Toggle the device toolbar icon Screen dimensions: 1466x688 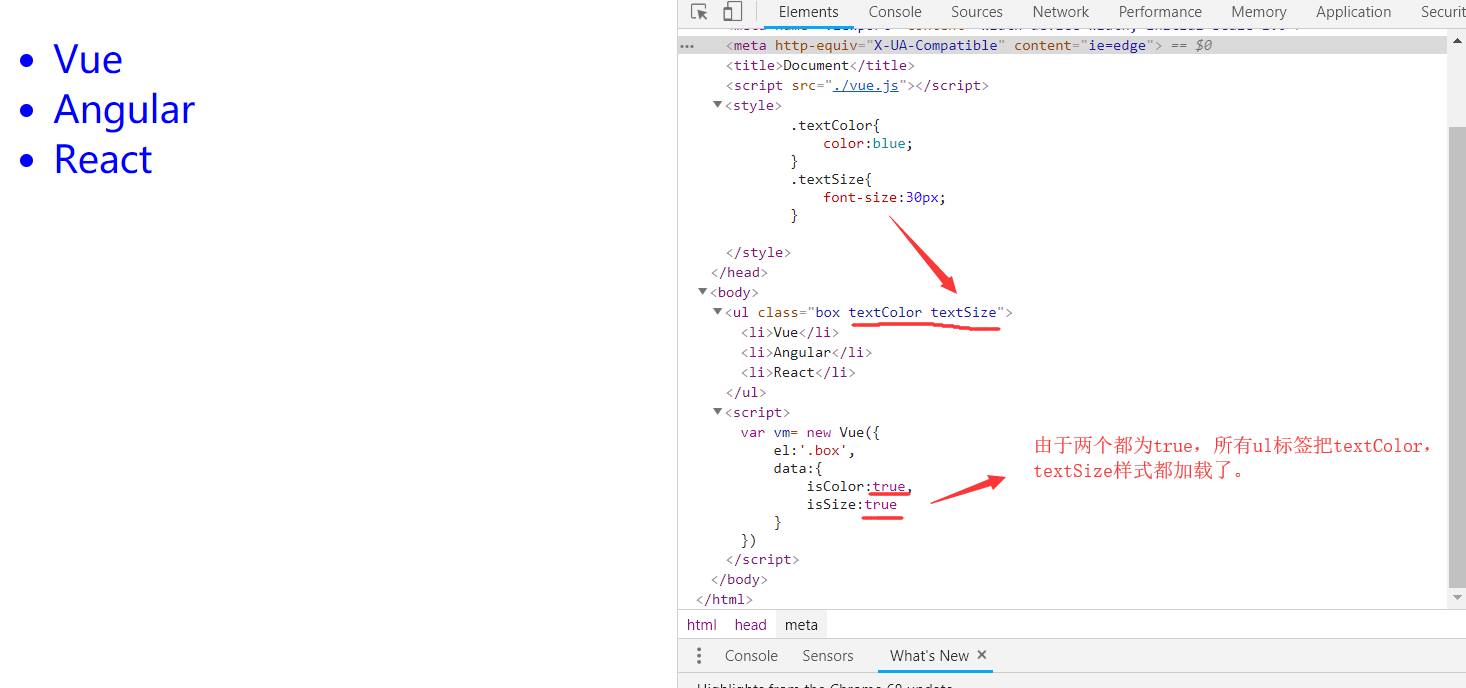[x=733, y=12]
